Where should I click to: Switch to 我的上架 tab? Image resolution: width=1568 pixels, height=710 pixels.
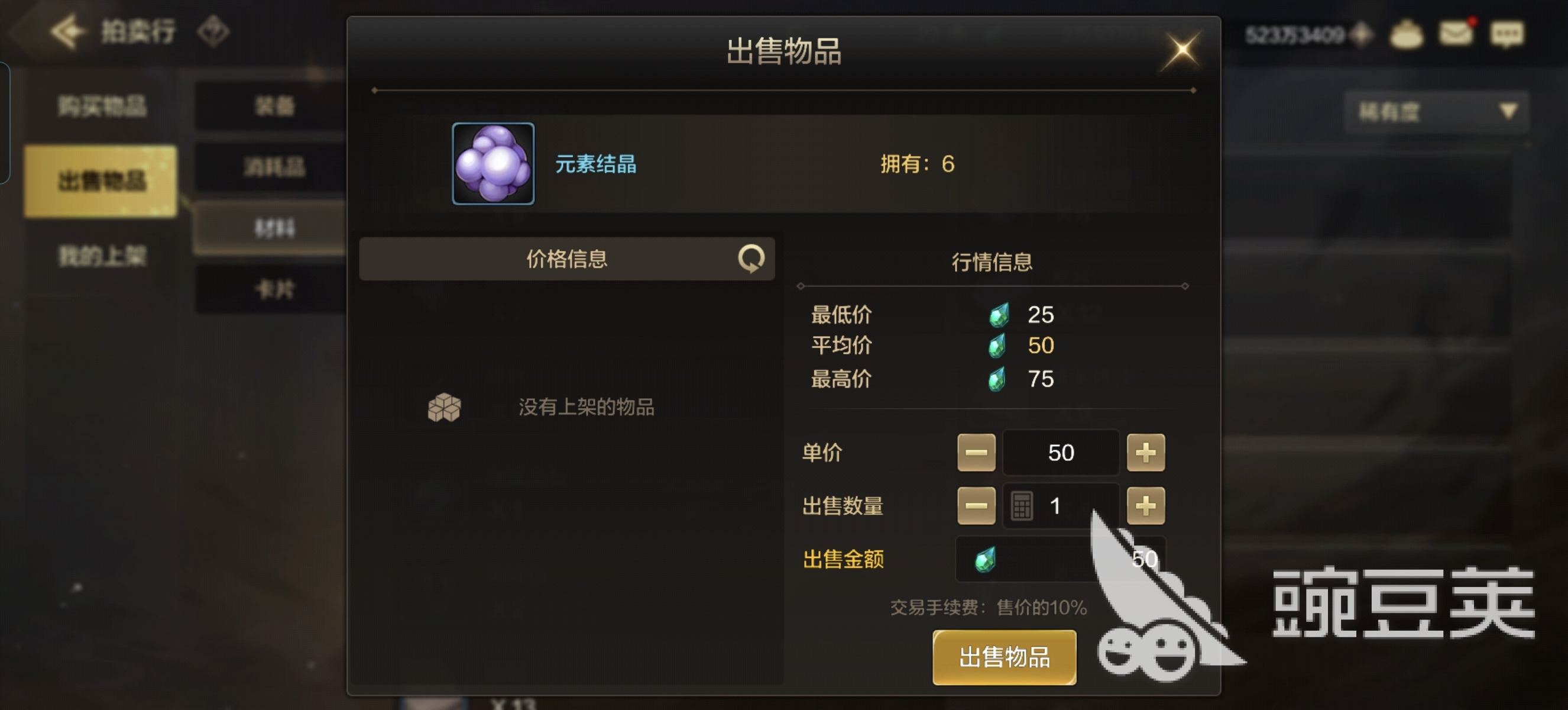pyautogui.click(x=101, y=256)
